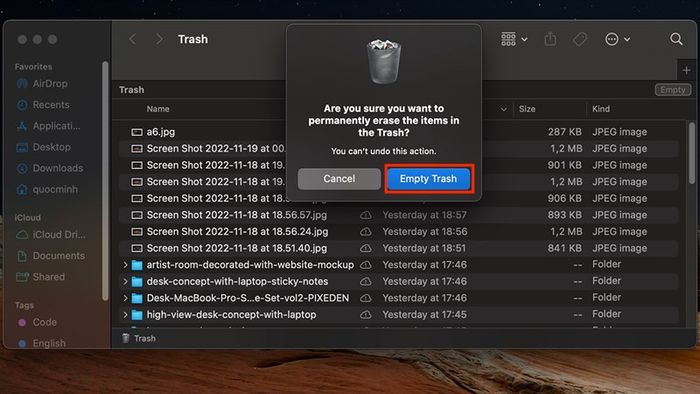
Task: Click the iCloud download icon for Screen Shot 18.56.57
Action: (x=366, y=215)
